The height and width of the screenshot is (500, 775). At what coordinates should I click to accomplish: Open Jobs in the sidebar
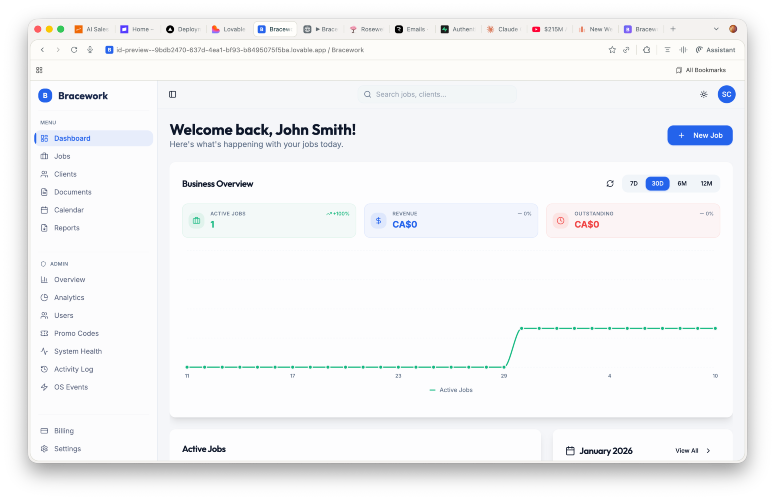93,156
